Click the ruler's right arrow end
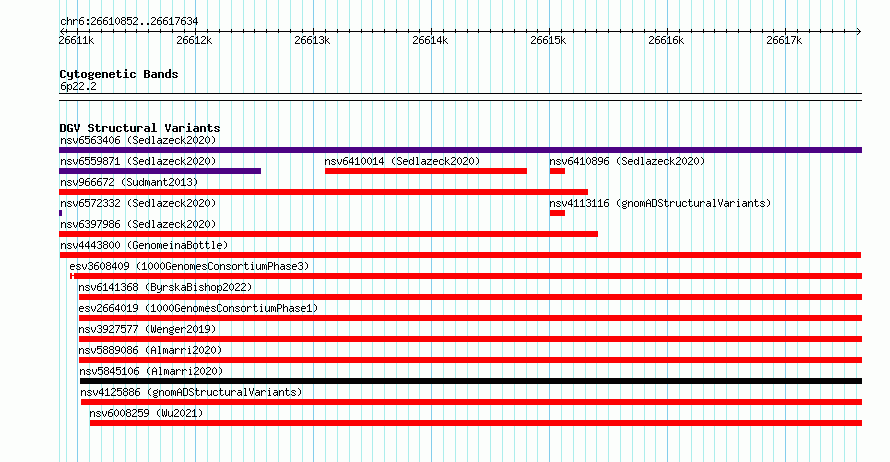This screenshot has height=462, width=890. [859, 32]
